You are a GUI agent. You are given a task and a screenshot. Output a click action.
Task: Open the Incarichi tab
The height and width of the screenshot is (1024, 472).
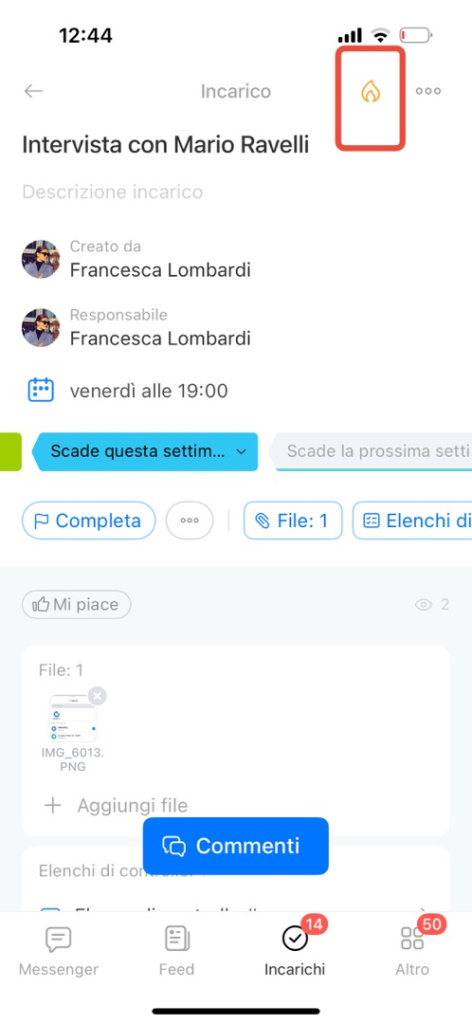click(x=294, y=950)
